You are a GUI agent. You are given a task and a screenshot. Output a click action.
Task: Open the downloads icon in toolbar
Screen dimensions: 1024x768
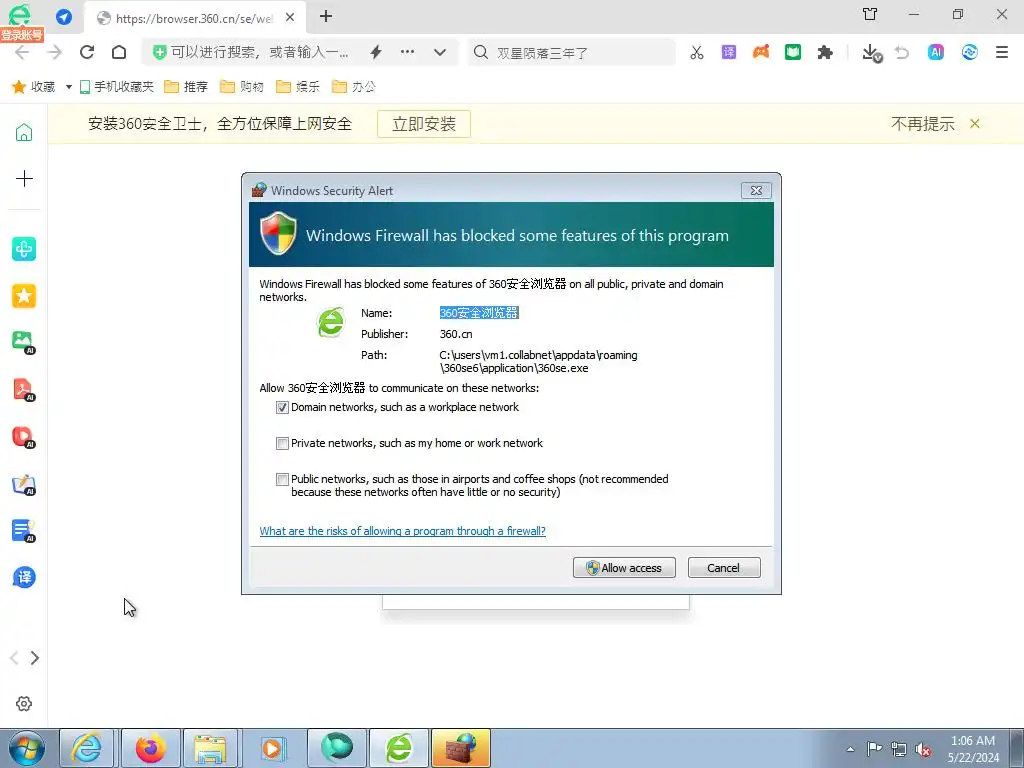click(871, 53)
